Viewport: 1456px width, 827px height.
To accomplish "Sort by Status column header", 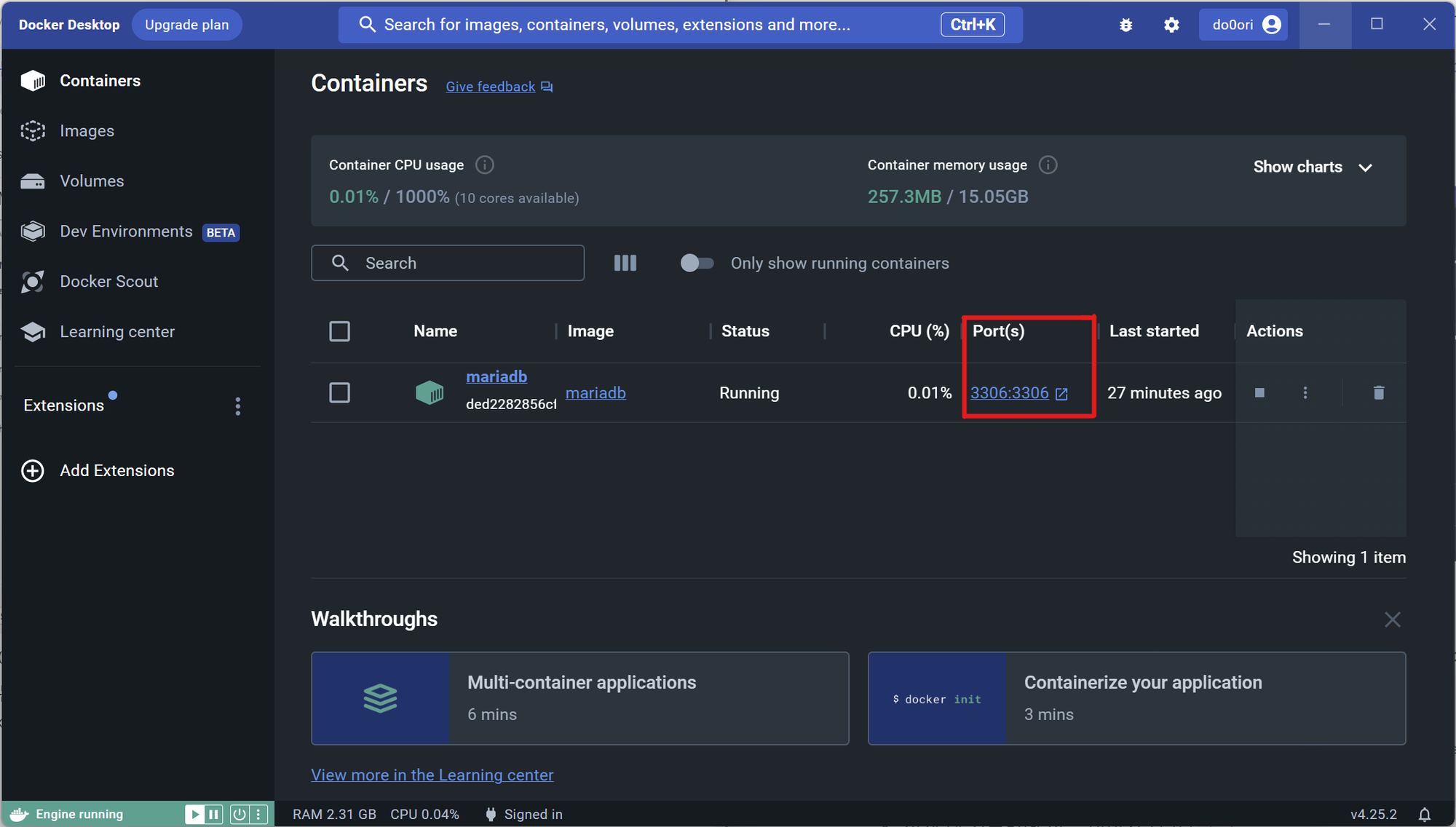I will click(x=745, y=331).
